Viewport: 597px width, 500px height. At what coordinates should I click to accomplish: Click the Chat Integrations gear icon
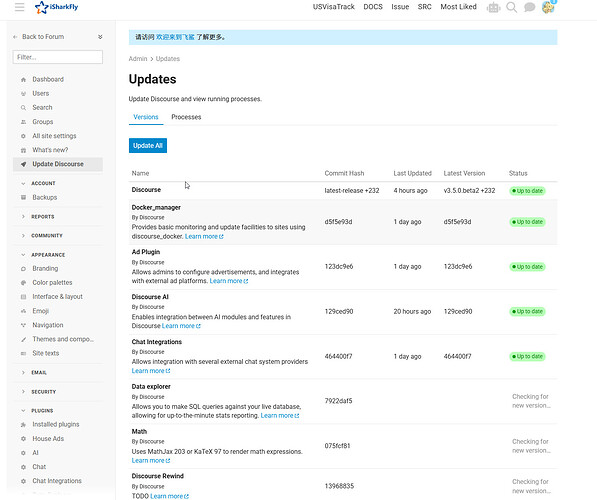click(23, 481)
